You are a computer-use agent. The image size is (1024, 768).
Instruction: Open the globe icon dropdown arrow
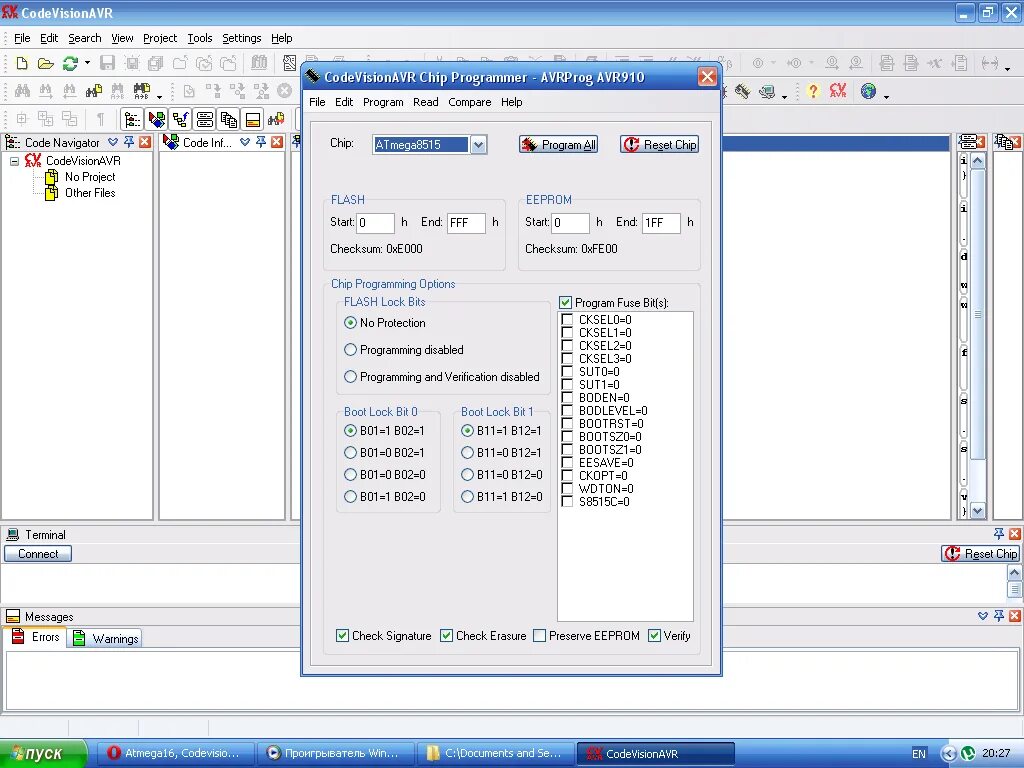coord(886,96)
